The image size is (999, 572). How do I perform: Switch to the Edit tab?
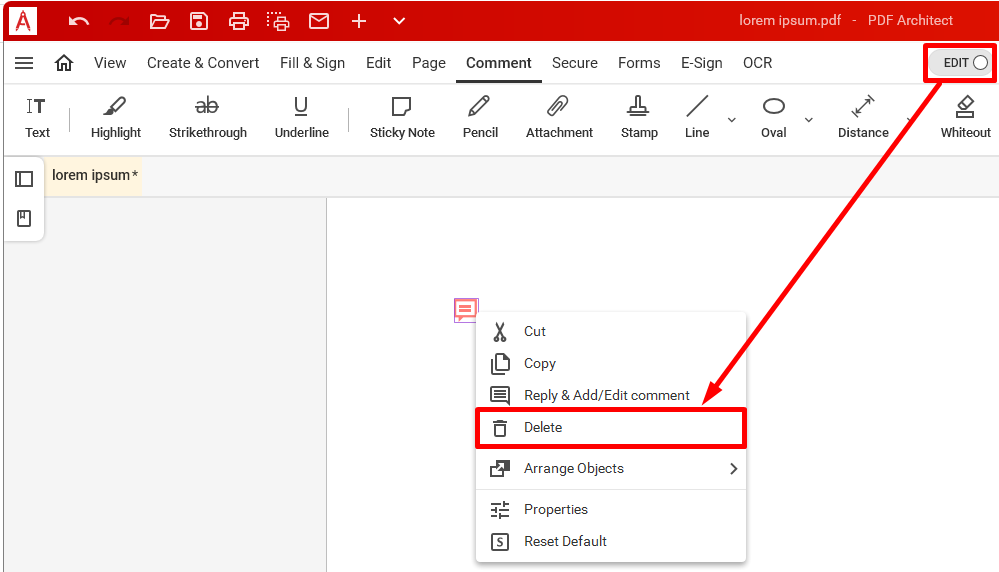378,63
